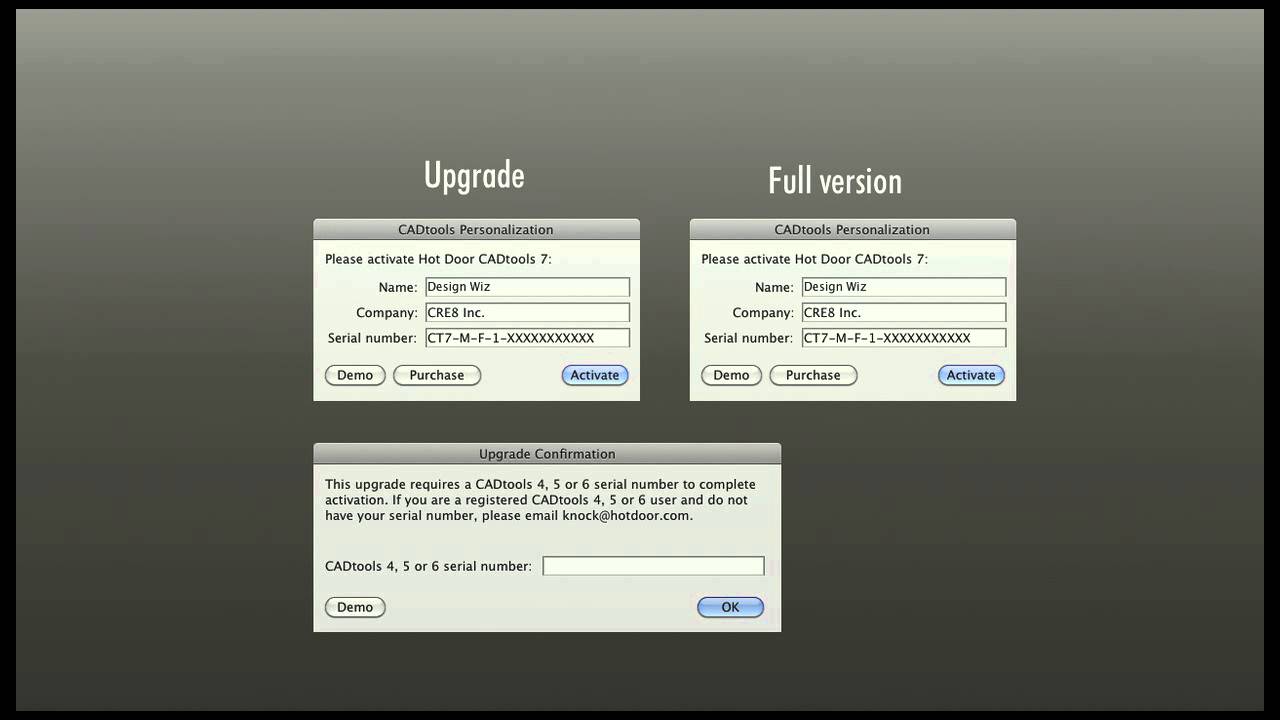Click the CADtools 4, 5 or 6 serial field
The image size is (1280, 720).
coord(653,566)
